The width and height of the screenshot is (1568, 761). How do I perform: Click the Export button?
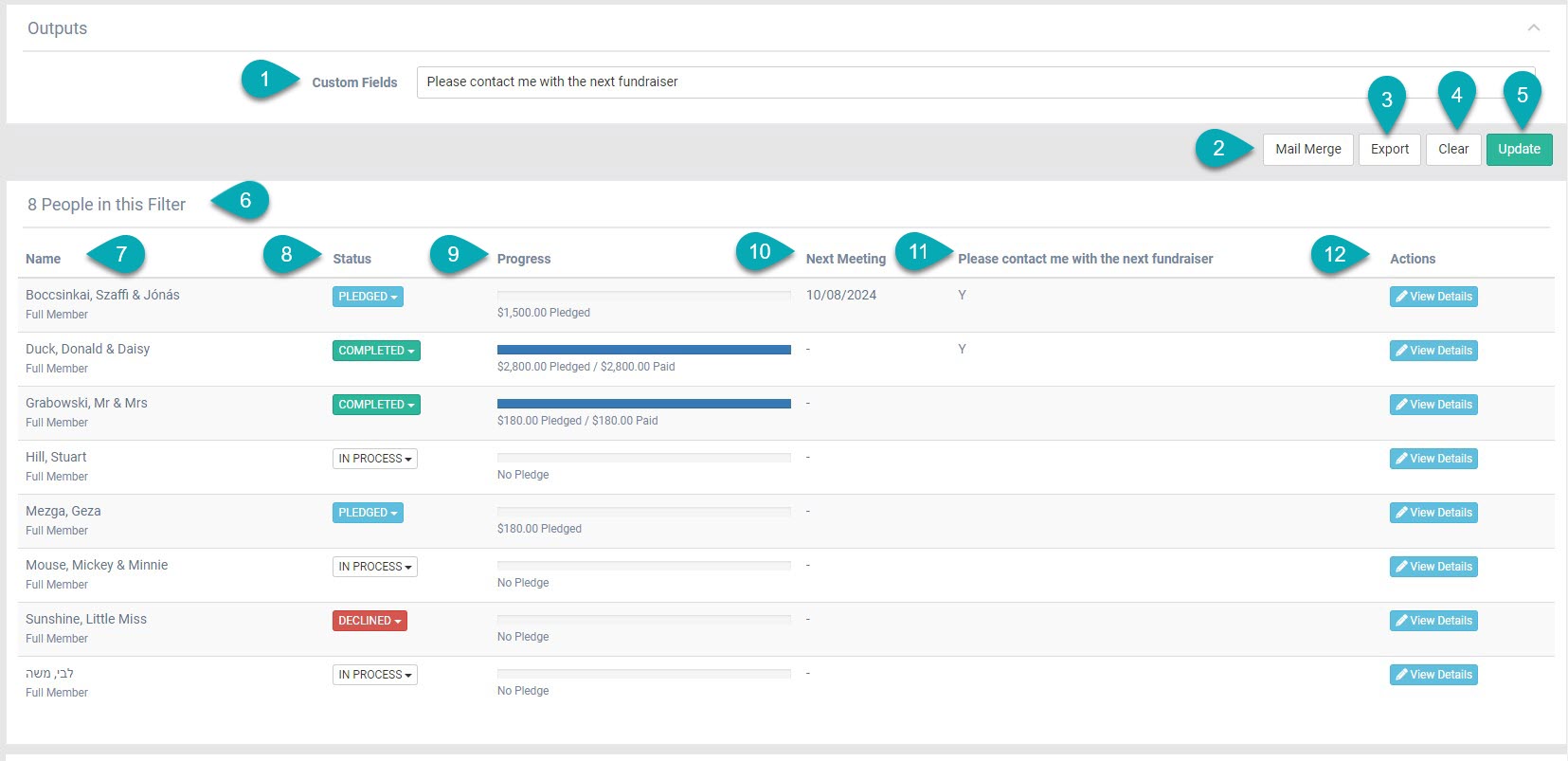(1389, 149)
